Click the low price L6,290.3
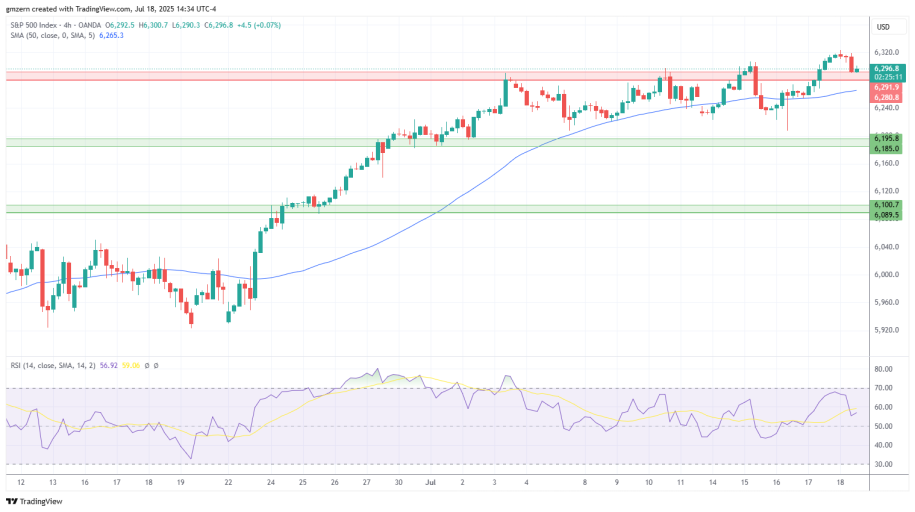This screenshot has height=512, width=915. [x=186, y=25]
